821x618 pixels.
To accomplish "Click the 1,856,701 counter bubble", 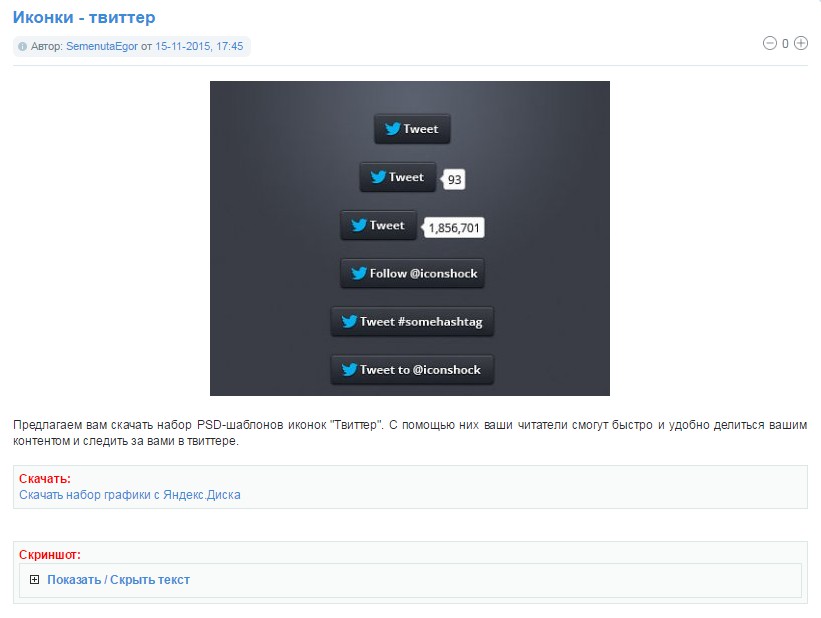I will (x=453, y=228).
